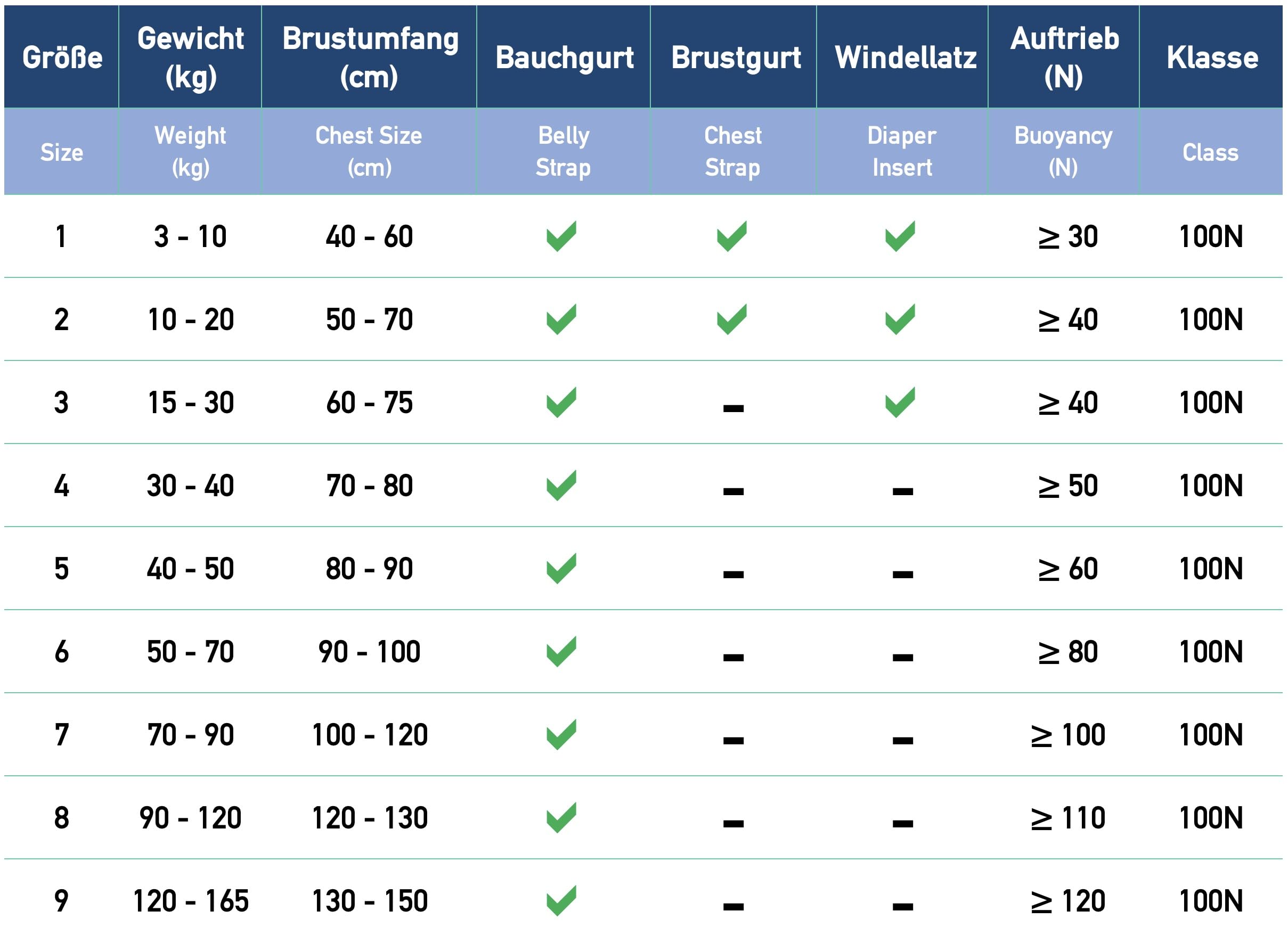Select chest size 90 - 100 cell

(370, 652)
